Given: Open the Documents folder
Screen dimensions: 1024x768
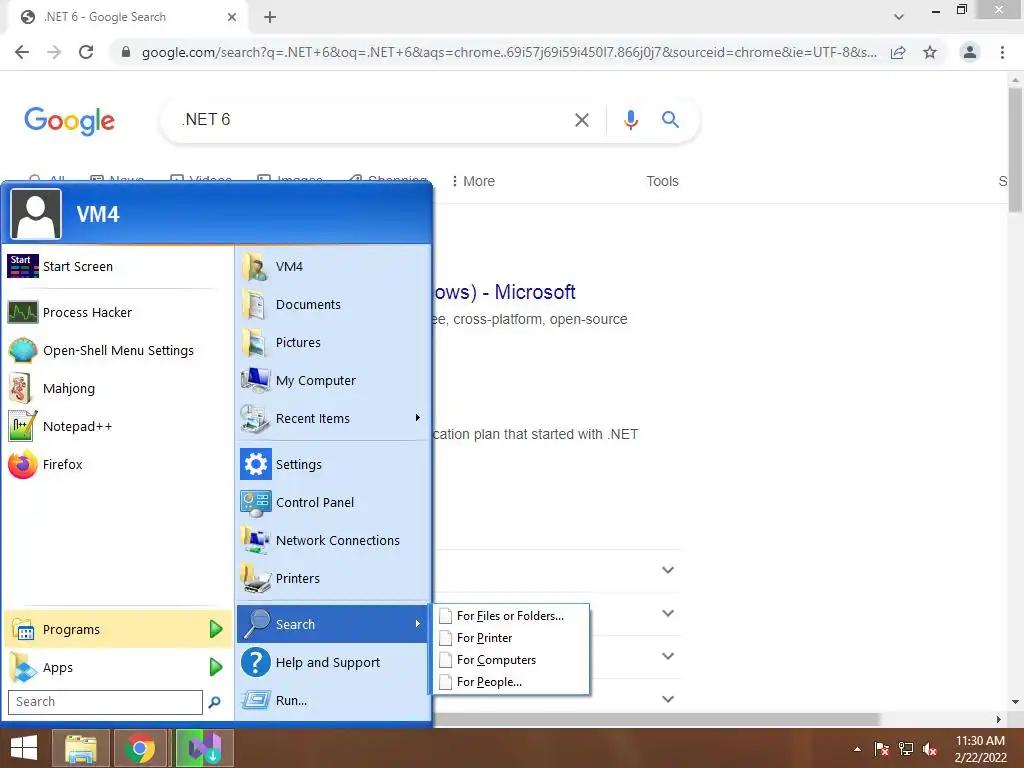Looking at the screenshot, I should (x=332, y=304).
